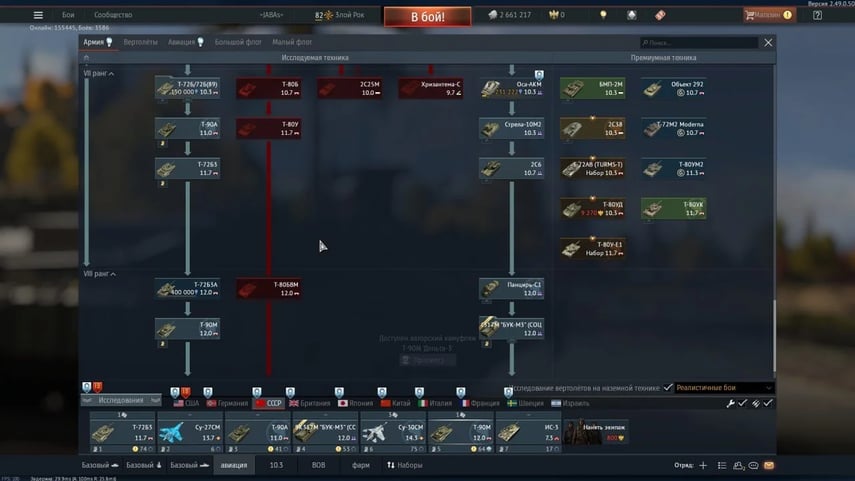855x481 pixels.
Task: Click the vehicle search input field
Action: (700, 43)
